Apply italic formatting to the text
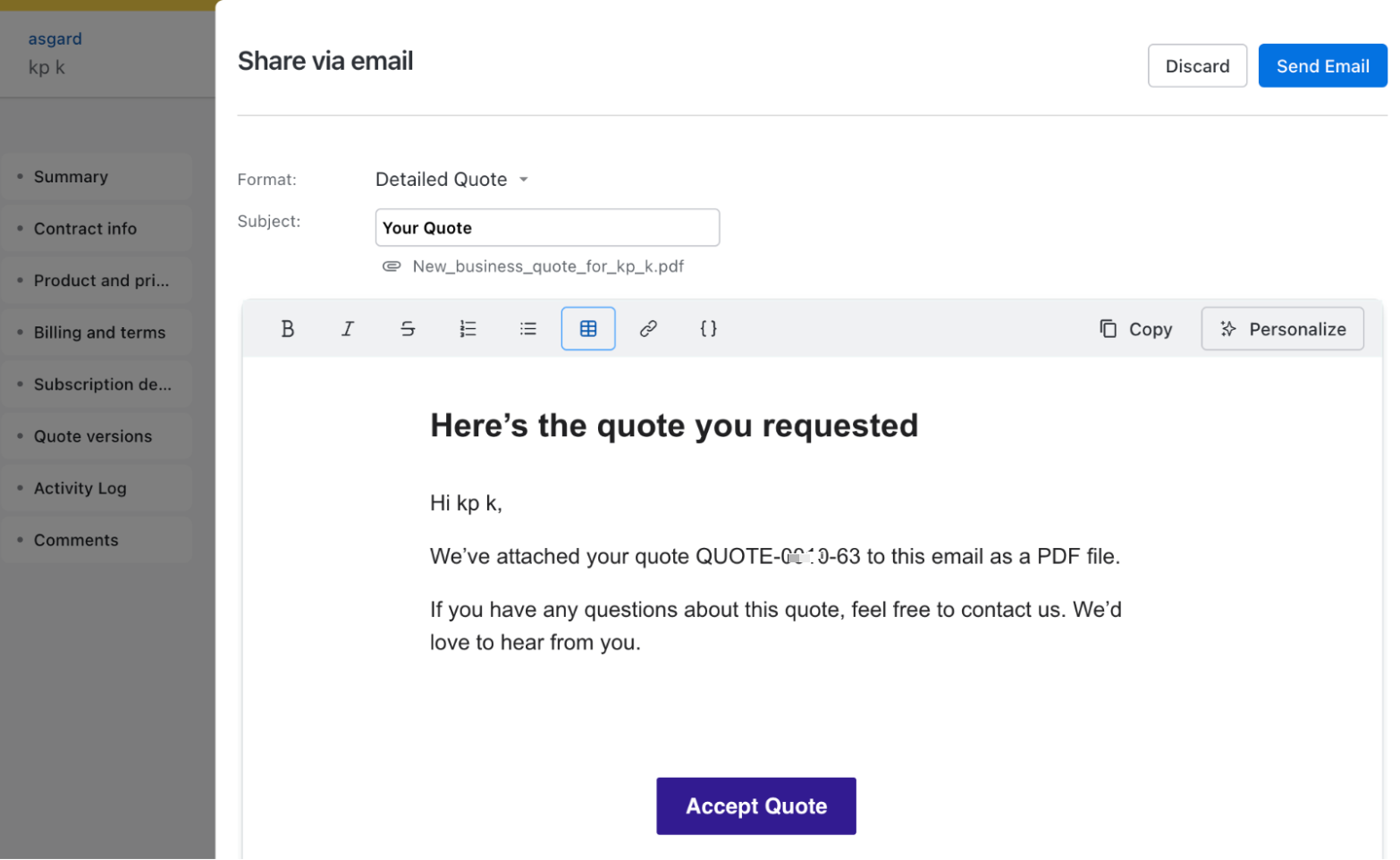The image size is (1400, 860). tap(348, 329)
